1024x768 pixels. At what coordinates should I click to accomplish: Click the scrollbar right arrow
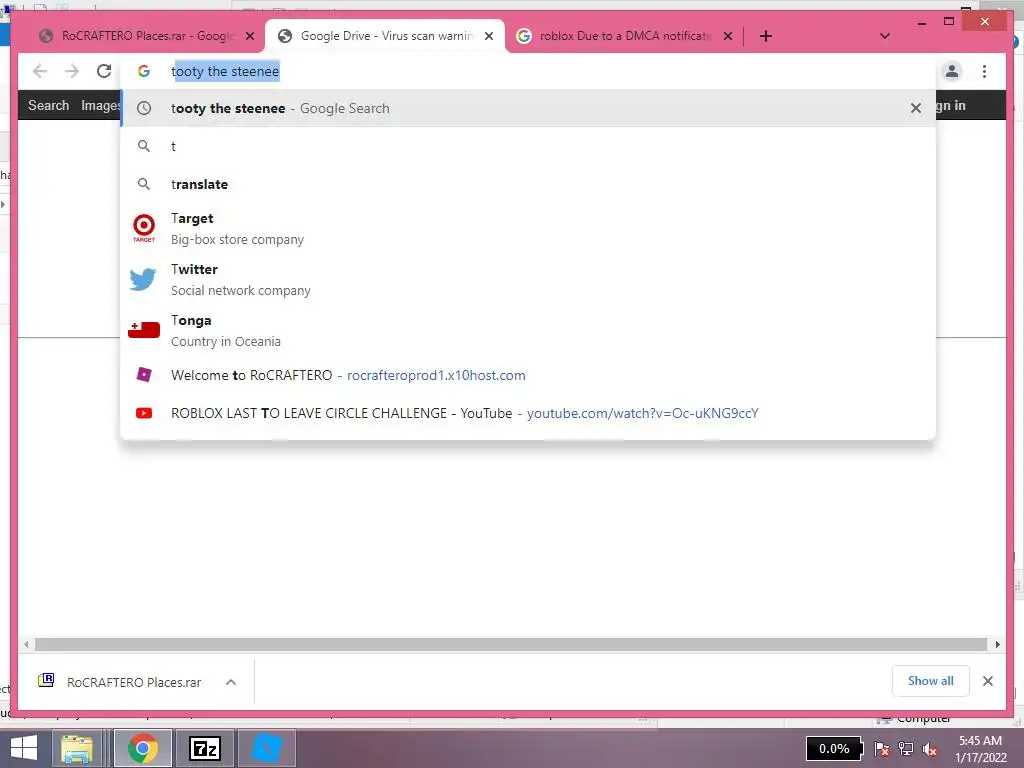click(x=997, y=645)
